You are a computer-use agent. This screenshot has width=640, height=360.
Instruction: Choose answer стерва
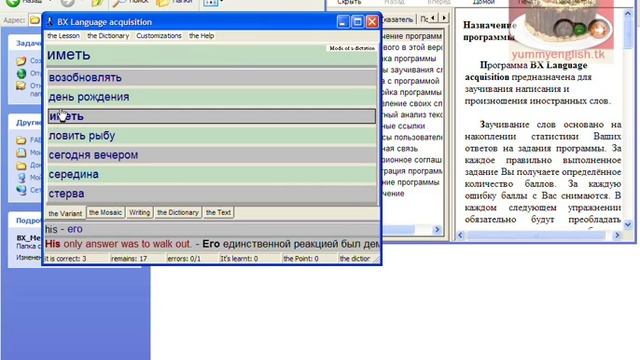212,193
